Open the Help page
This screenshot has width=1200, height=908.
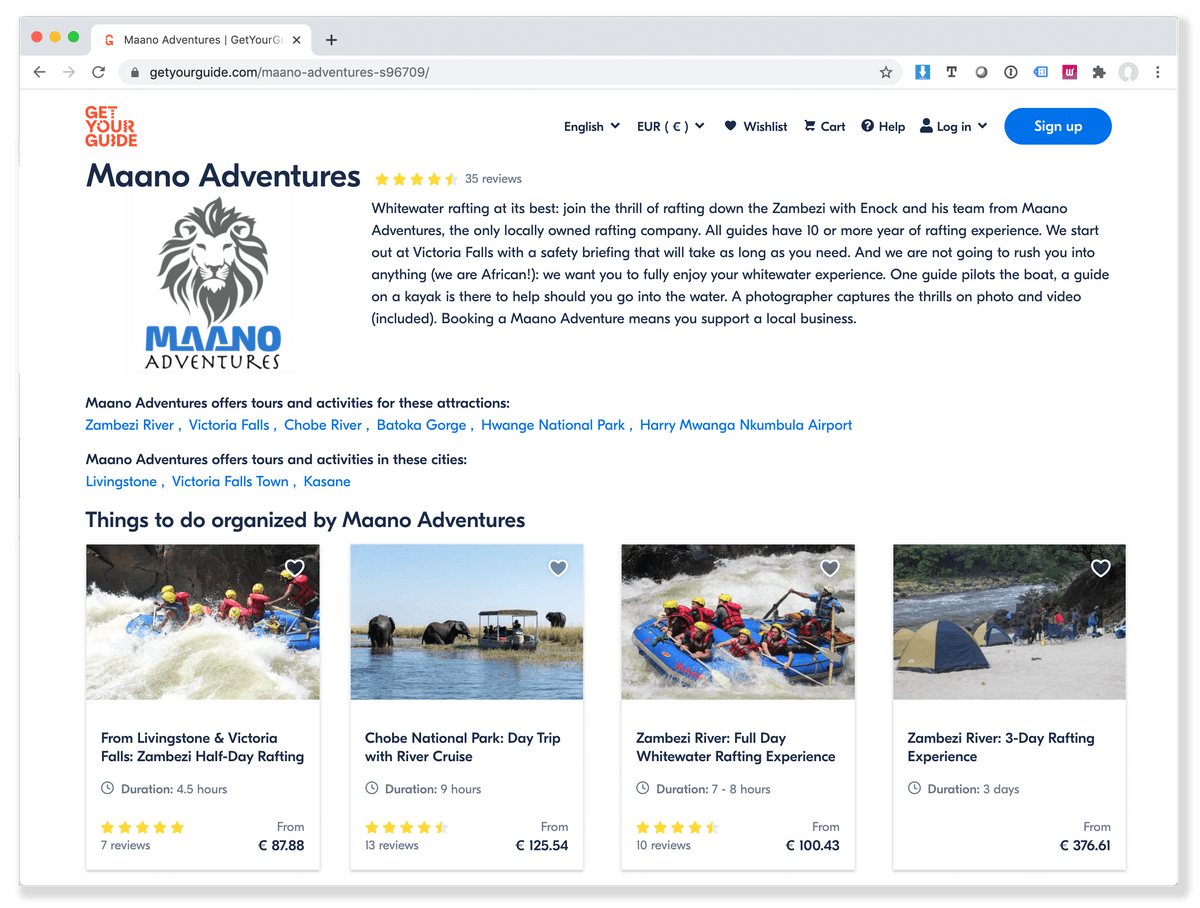[x=883, y=127]
